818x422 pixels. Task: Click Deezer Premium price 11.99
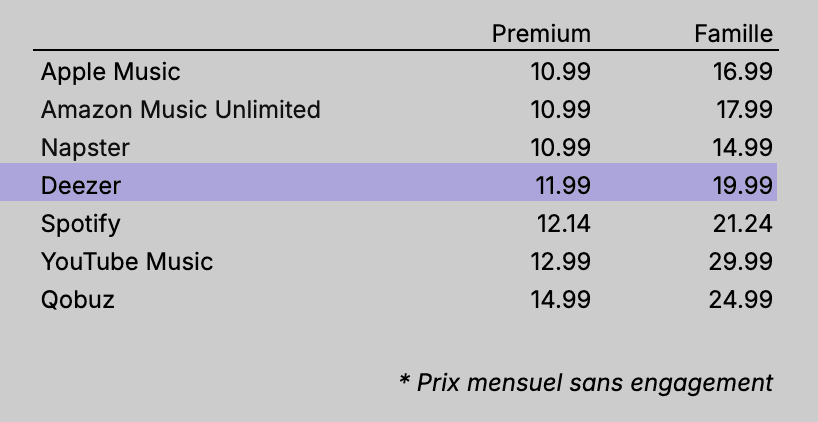click(x=560, y=185)
